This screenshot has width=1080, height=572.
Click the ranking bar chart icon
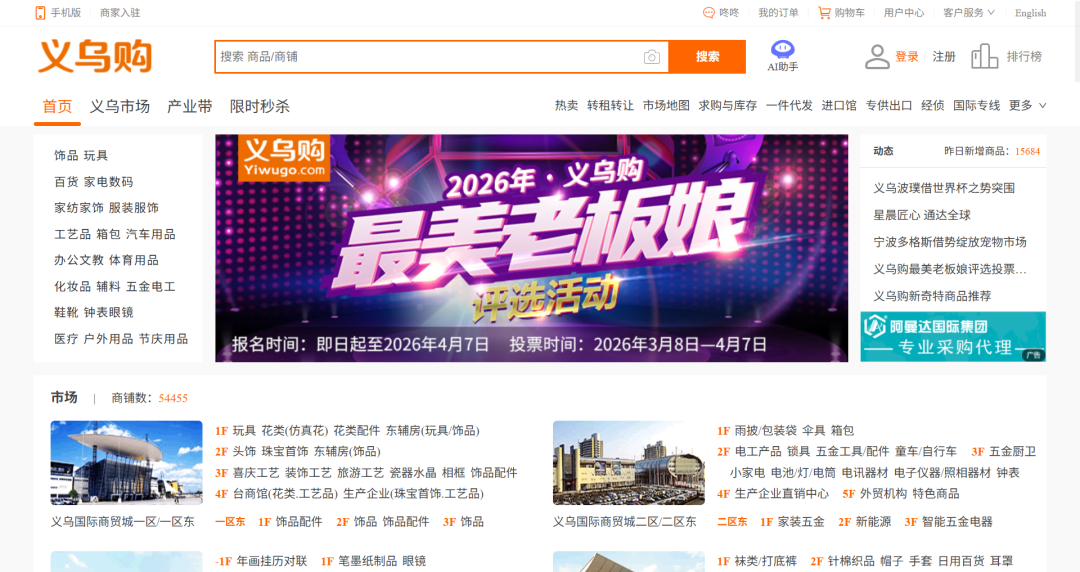(x=984, y=57)
